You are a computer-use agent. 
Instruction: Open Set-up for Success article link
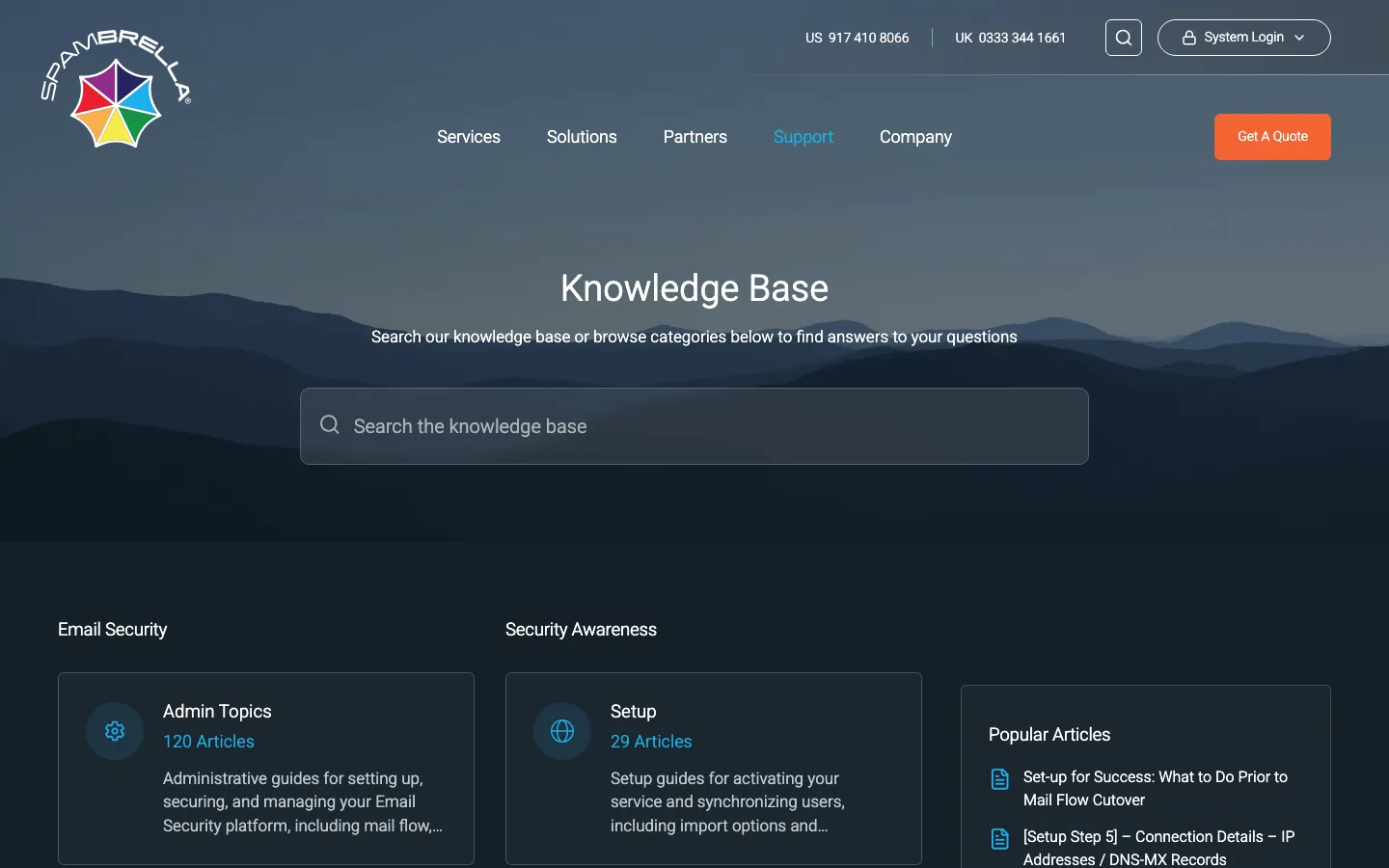(1156, 788)
